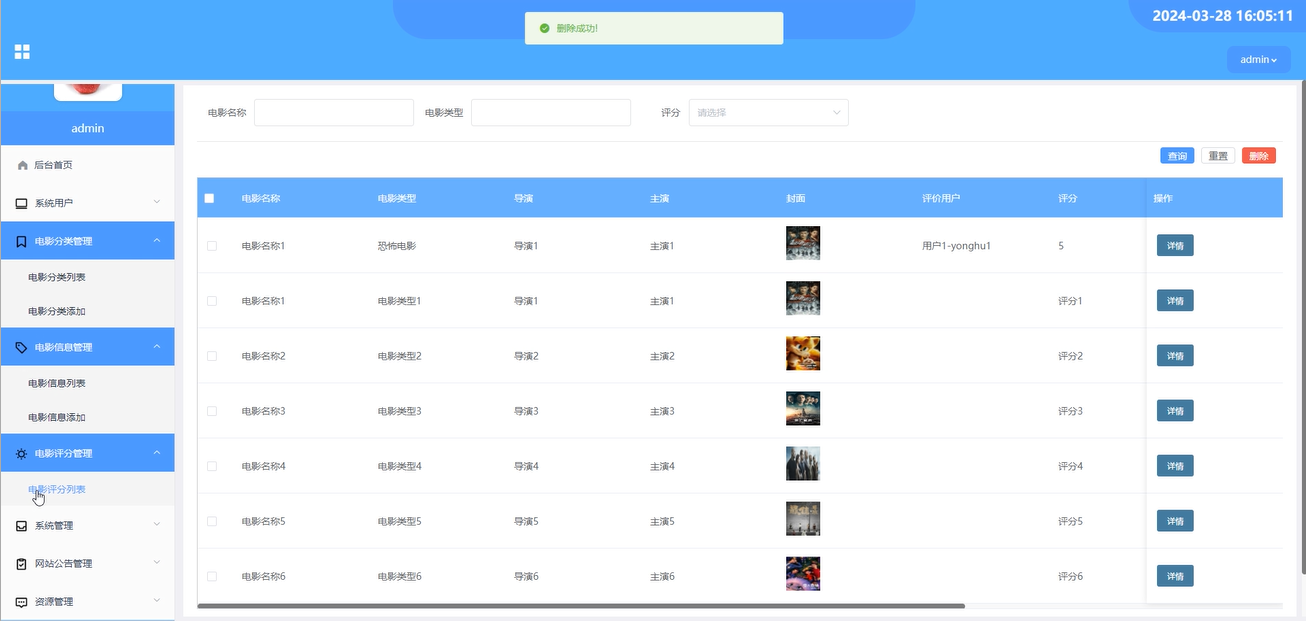1306x621 pixels.
Task: Click the 导演3 cell
Action: 526,411
